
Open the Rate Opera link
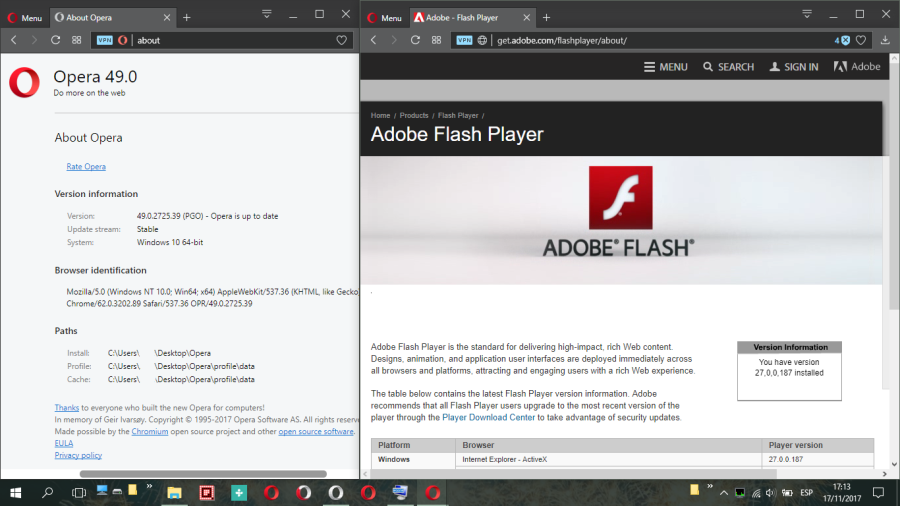[86, 166]
